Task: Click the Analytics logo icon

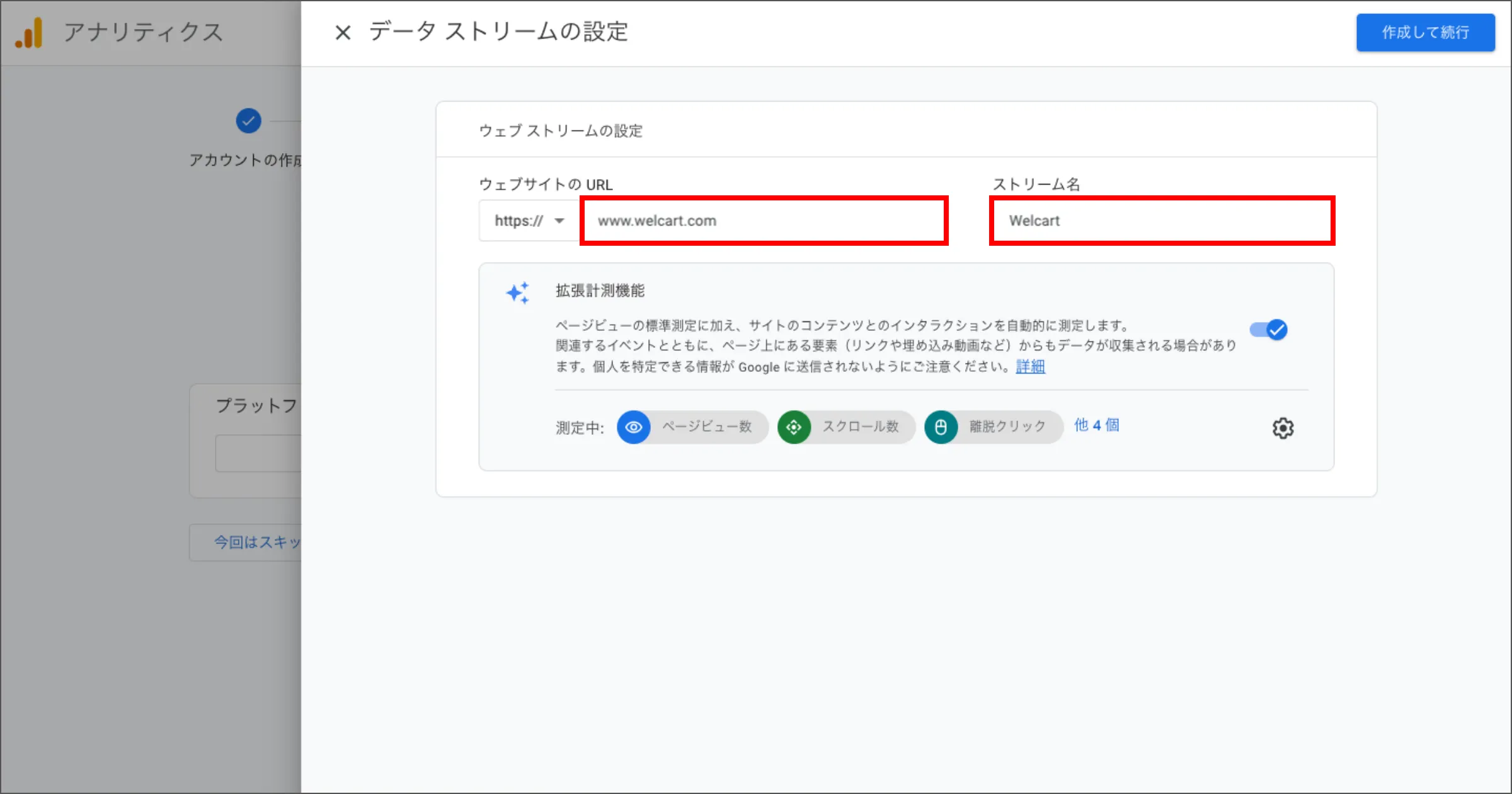Action: (29, 33)
